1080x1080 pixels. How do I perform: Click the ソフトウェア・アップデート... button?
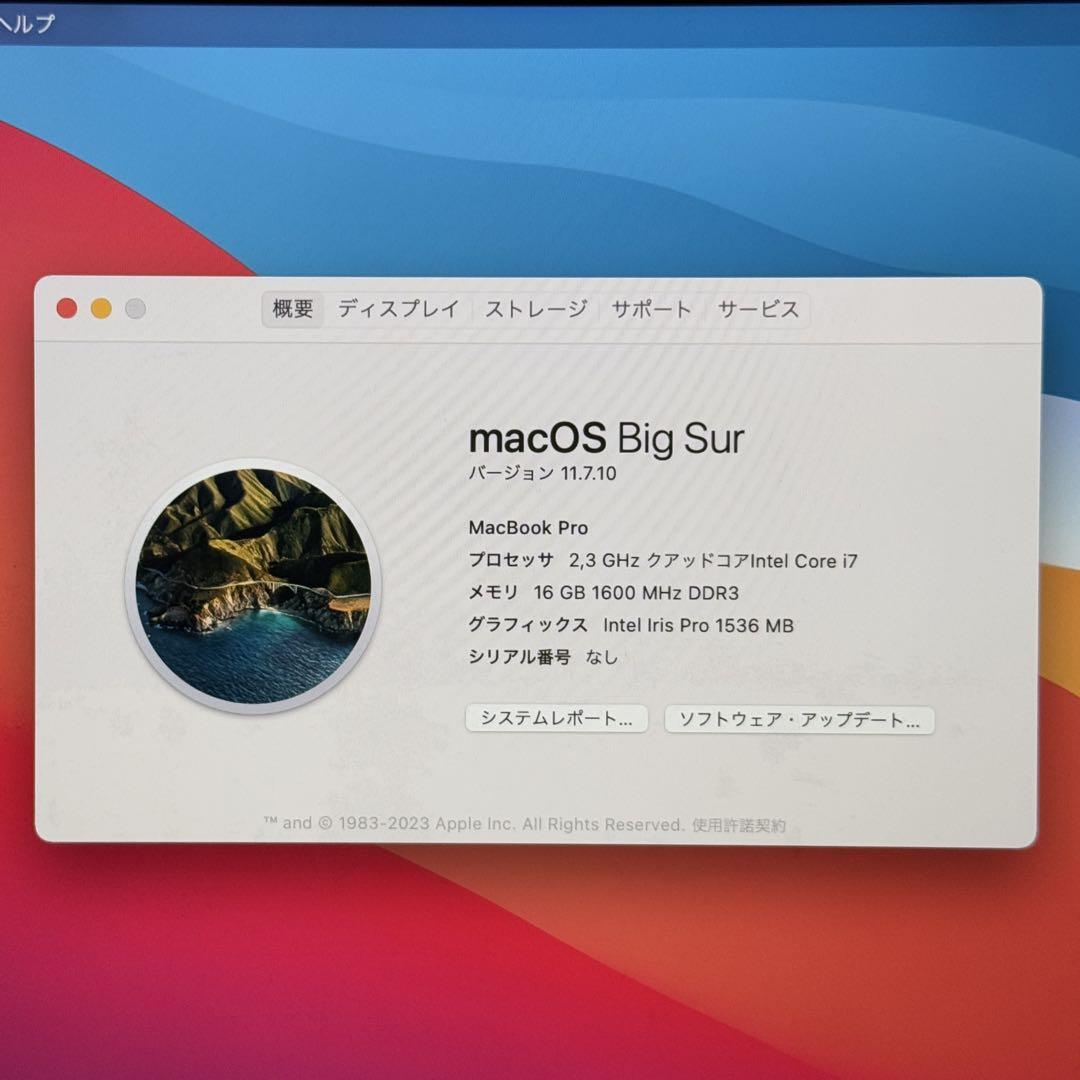point(799,720)
